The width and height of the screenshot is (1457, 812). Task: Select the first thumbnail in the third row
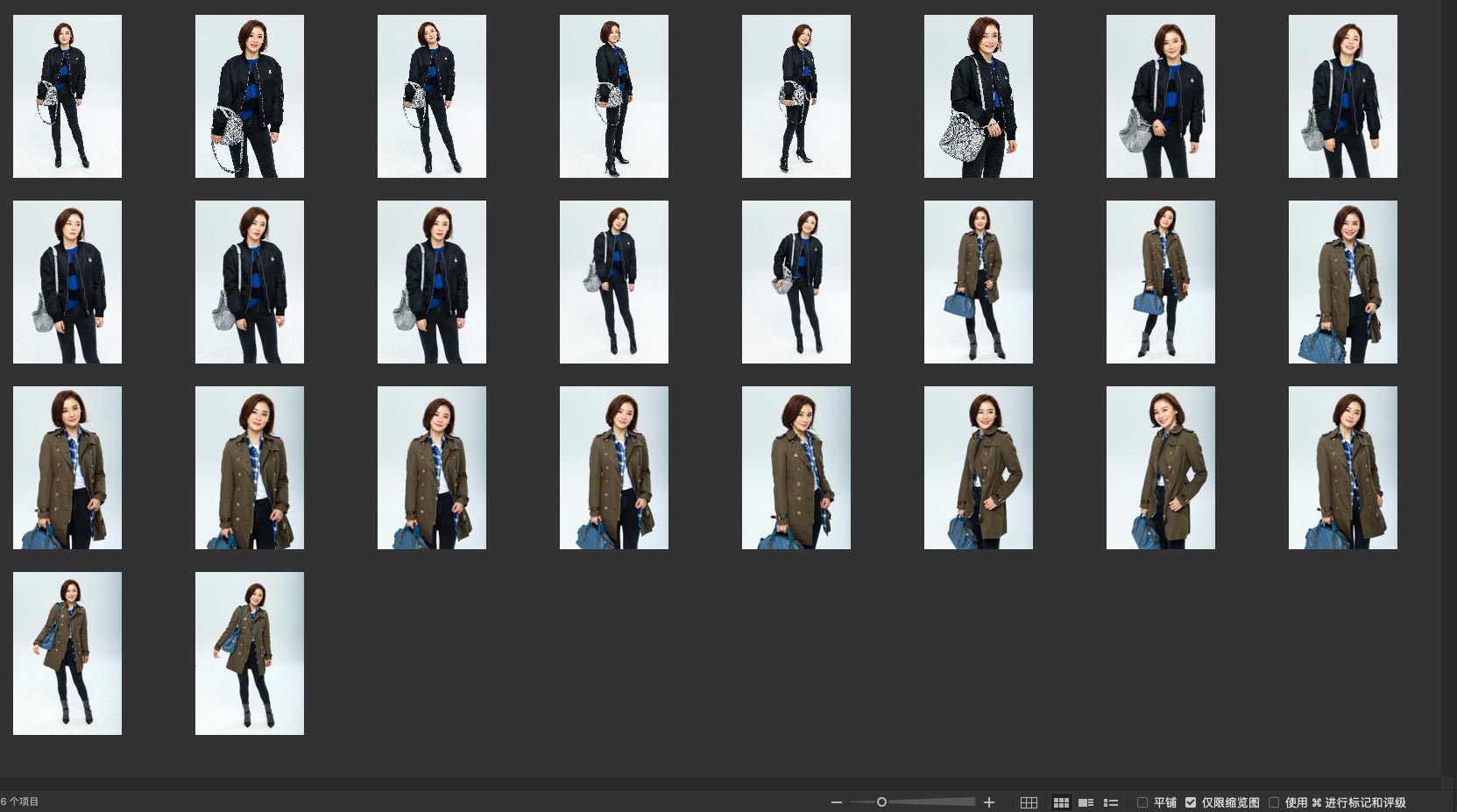pos(67,468)
